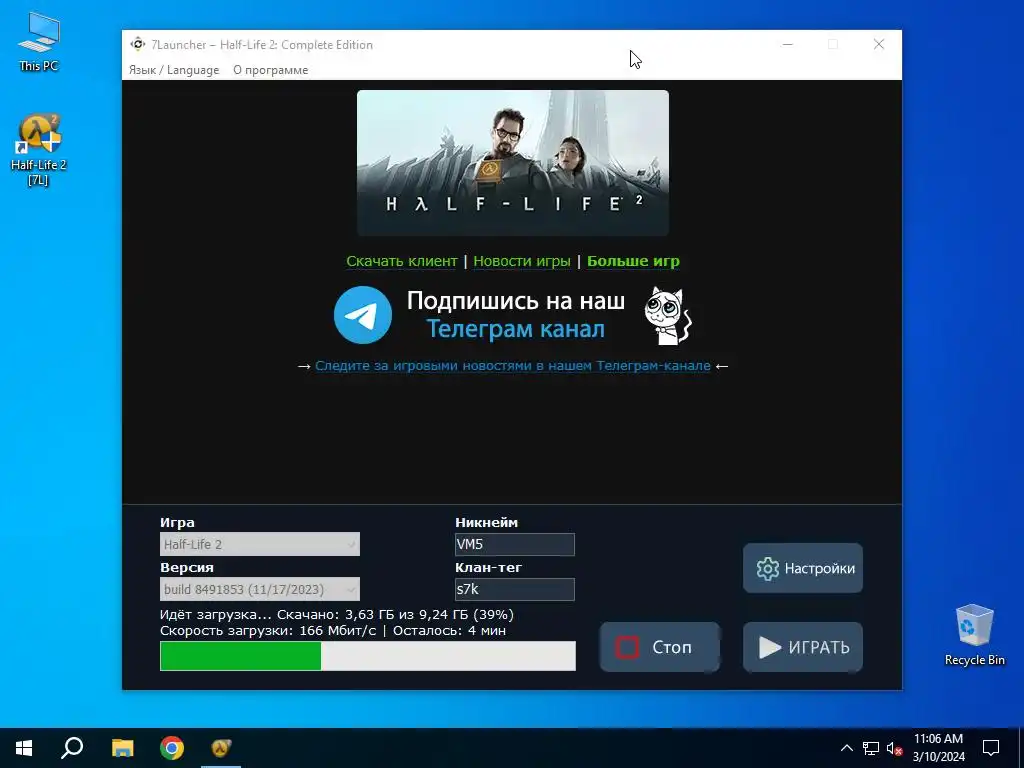1024x768 pixels.
Task: Open taskbar Search magnifier
Action: tap(72, 748)
